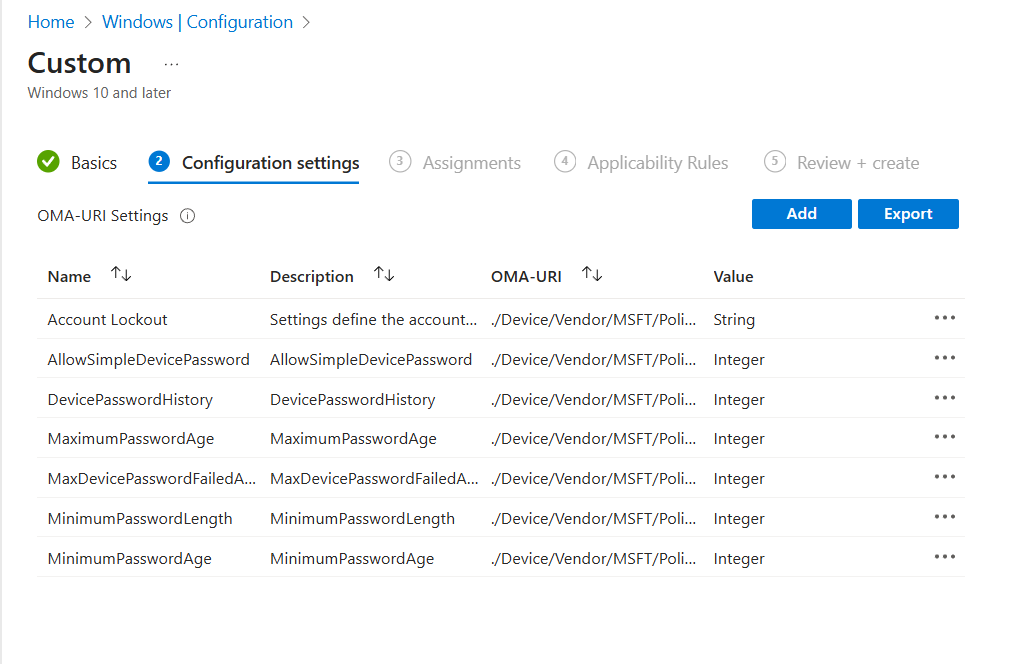Open ellipsis menu for MaximumPasswordAge row

[944, 437]
